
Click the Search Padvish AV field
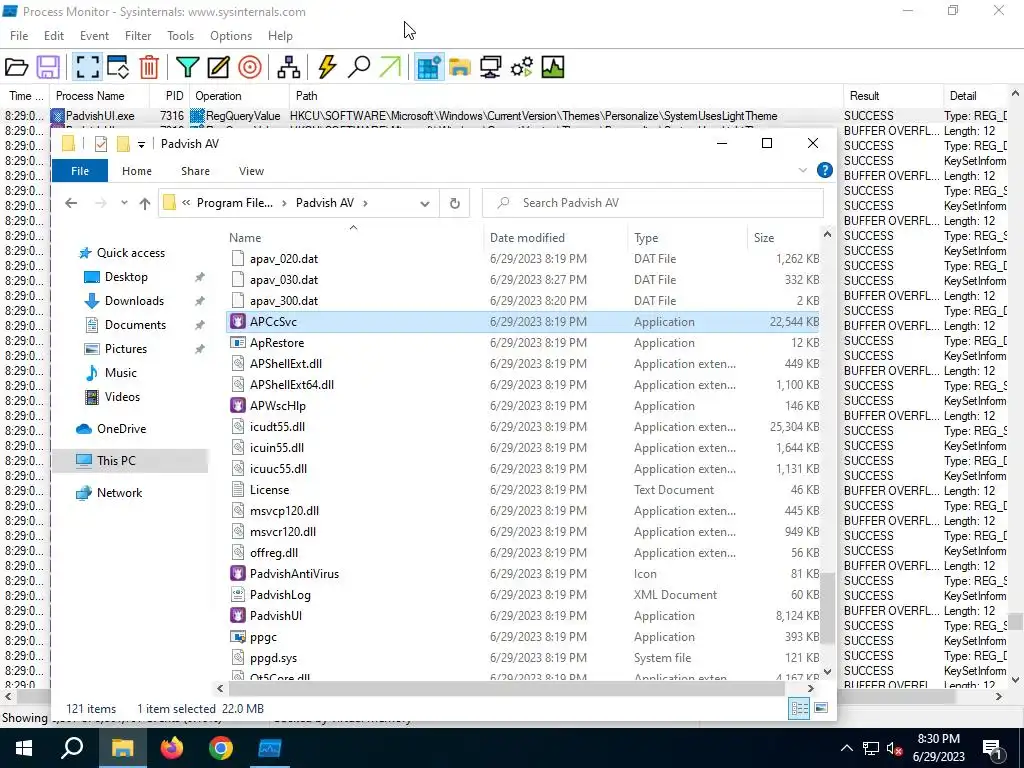pos(653,203)
